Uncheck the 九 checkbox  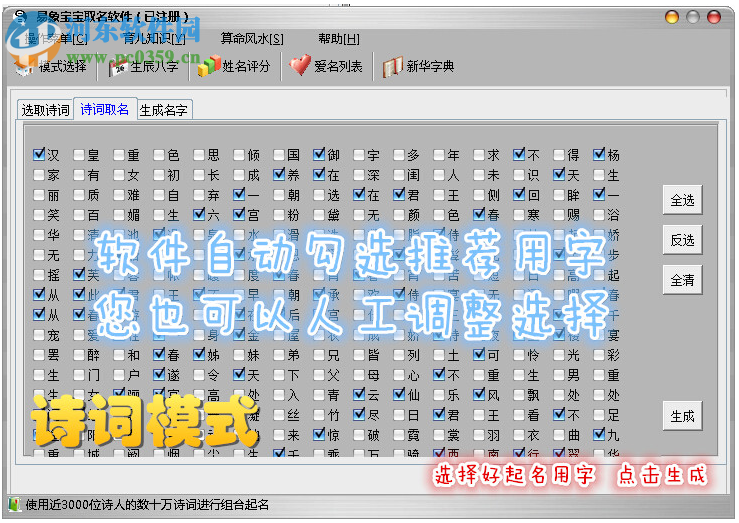[x=599, y=435]
